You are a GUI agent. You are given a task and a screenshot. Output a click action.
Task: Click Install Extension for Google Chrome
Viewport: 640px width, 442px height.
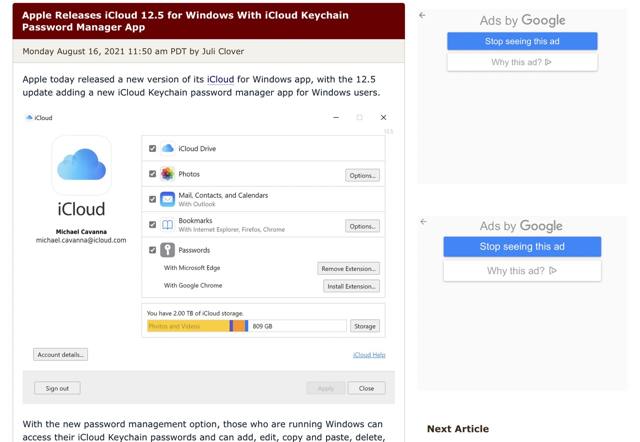[349, 286]
